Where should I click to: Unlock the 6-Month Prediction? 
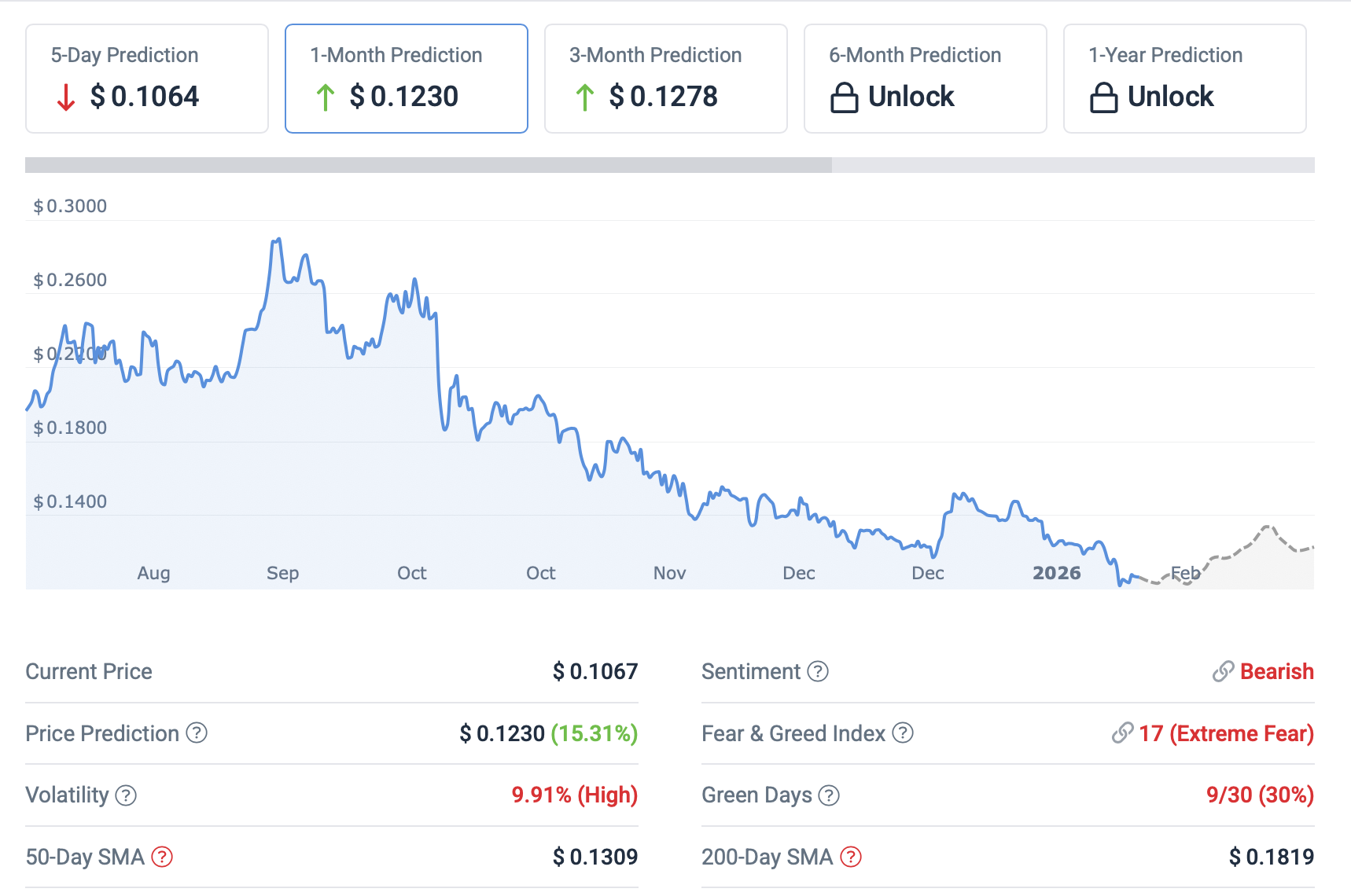click(911, 97)
